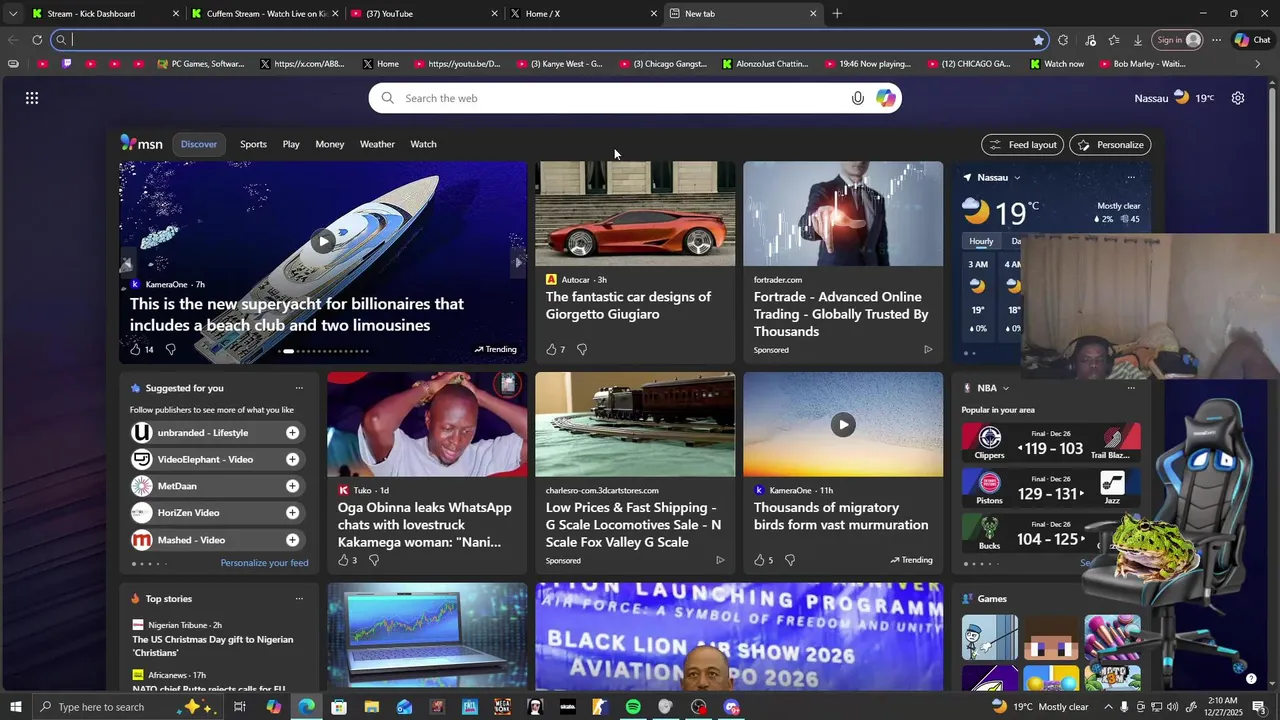Open the tab search chevron button

click(13, 14)
